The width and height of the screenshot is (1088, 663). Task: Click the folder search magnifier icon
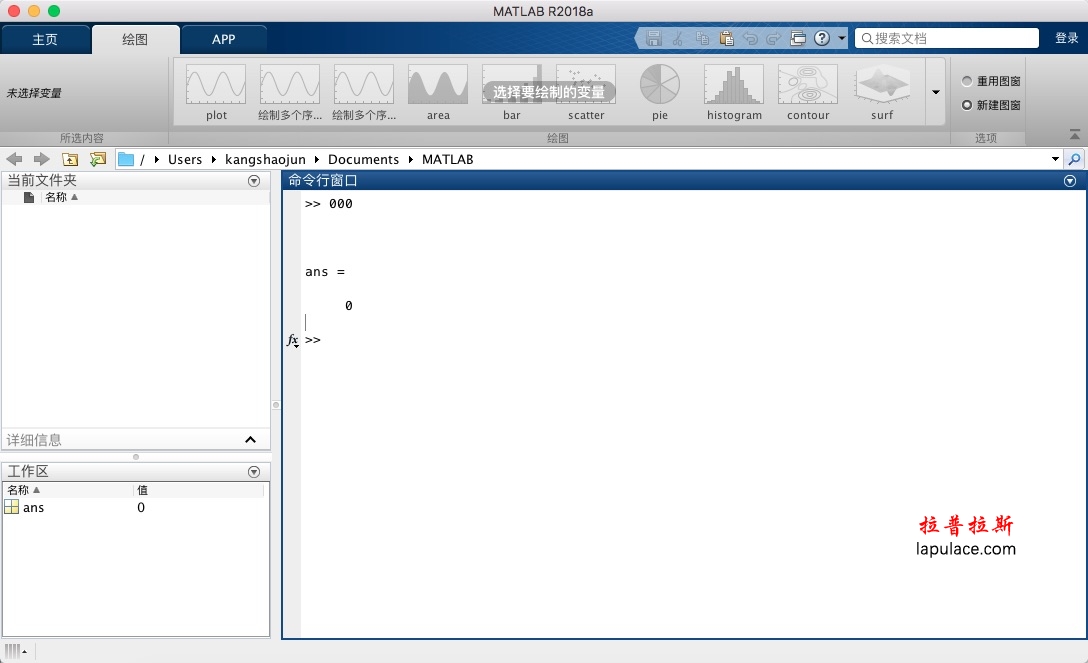tap(1074, 160)
